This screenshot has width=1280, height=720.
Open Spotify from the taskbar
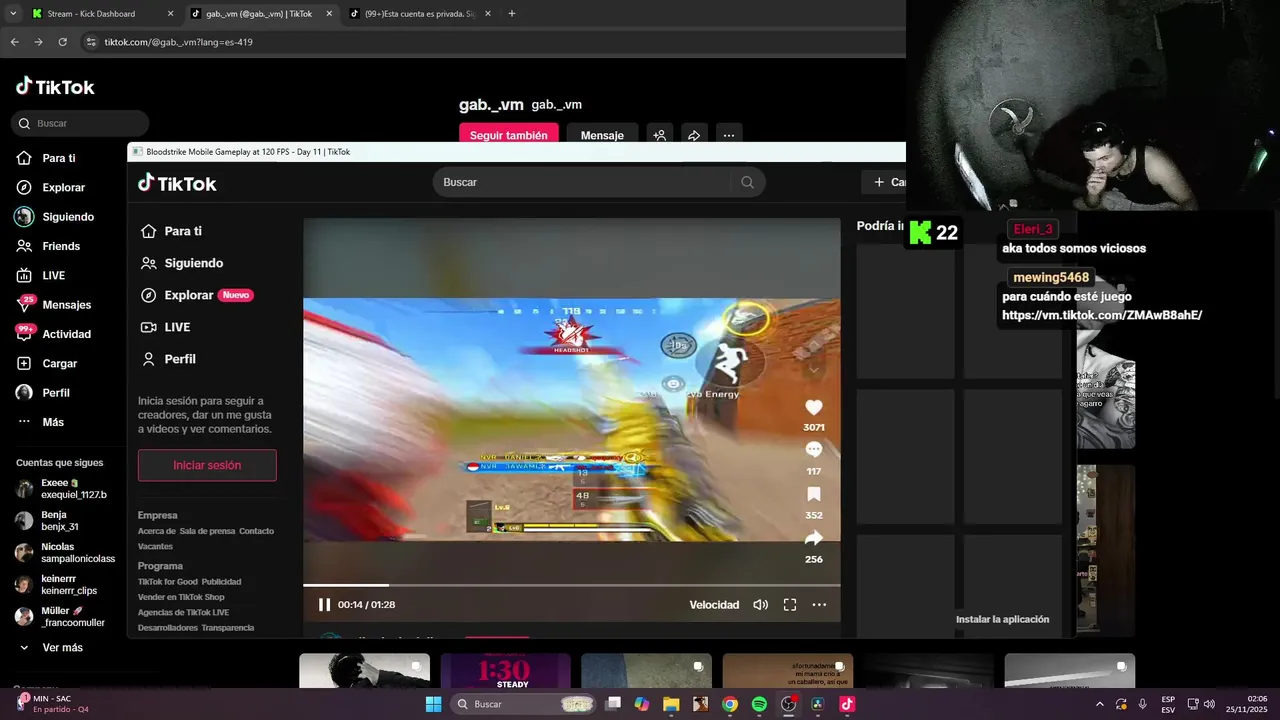click(x=759, y=704)
